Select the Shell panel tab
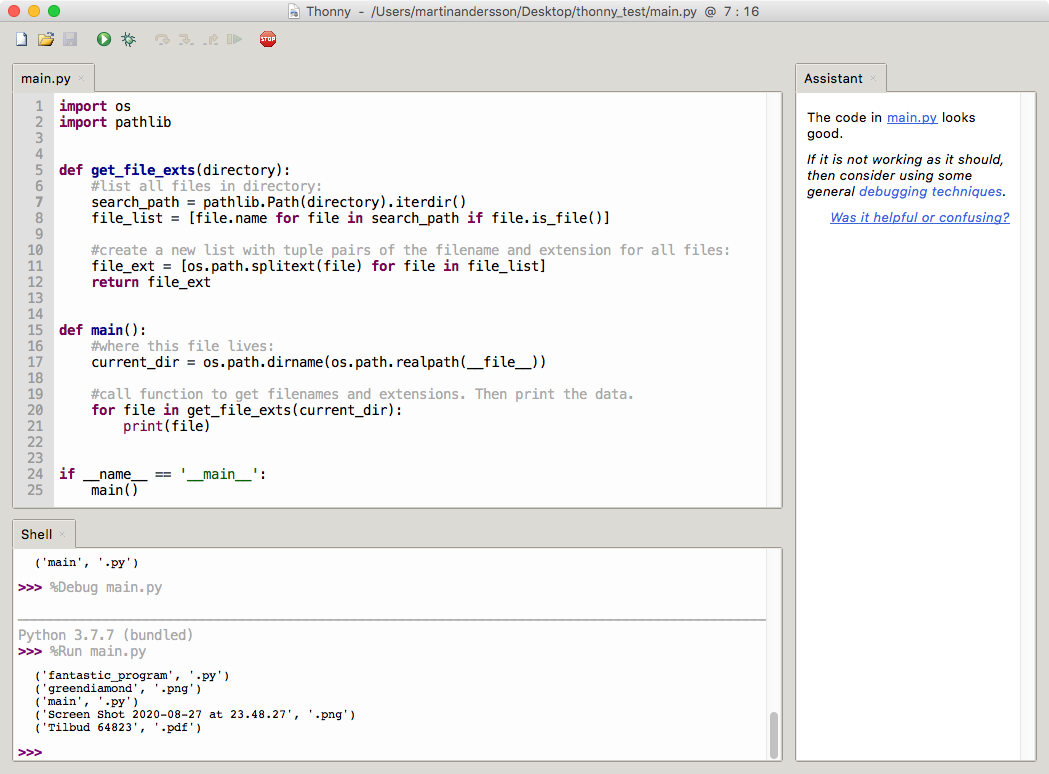 (36, 535)
